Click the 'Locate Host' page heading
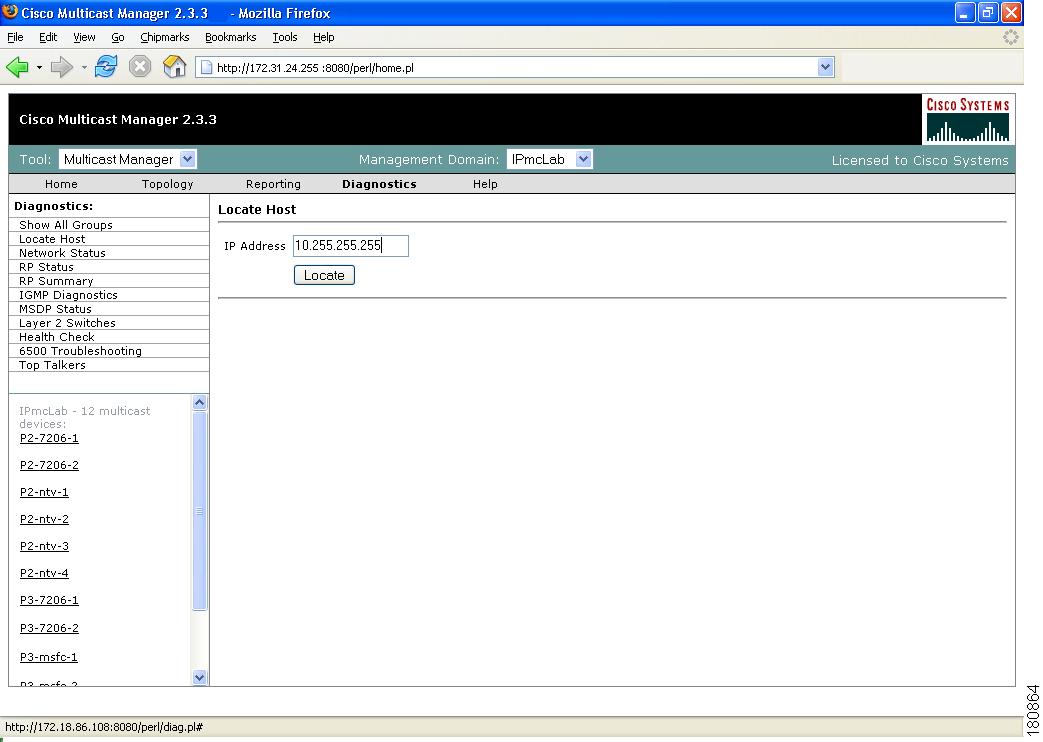The height and width of the screenshot is (742, 1043). [257, 210]
